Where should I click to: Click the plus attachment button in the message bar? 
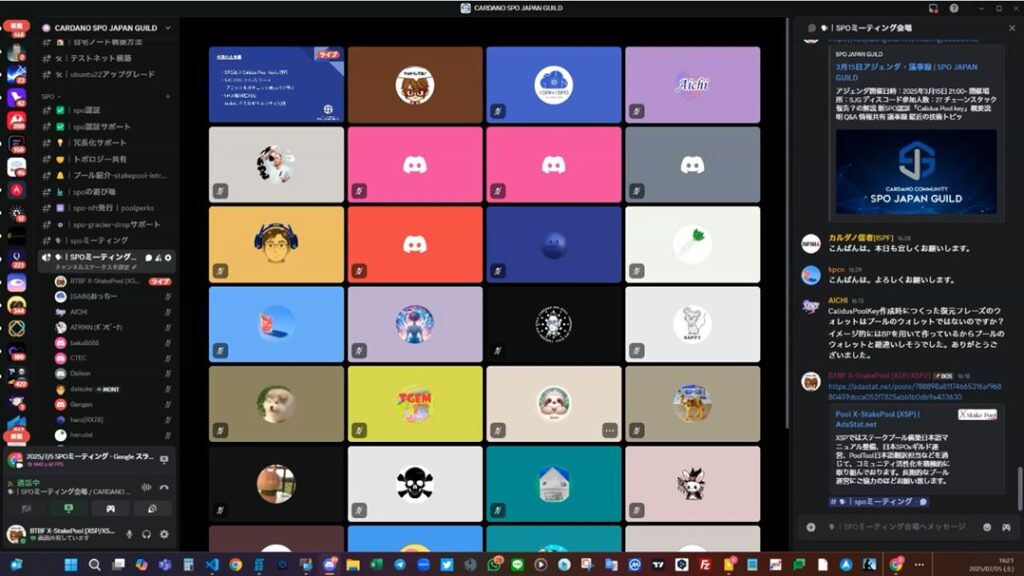[x=810, y=527]
